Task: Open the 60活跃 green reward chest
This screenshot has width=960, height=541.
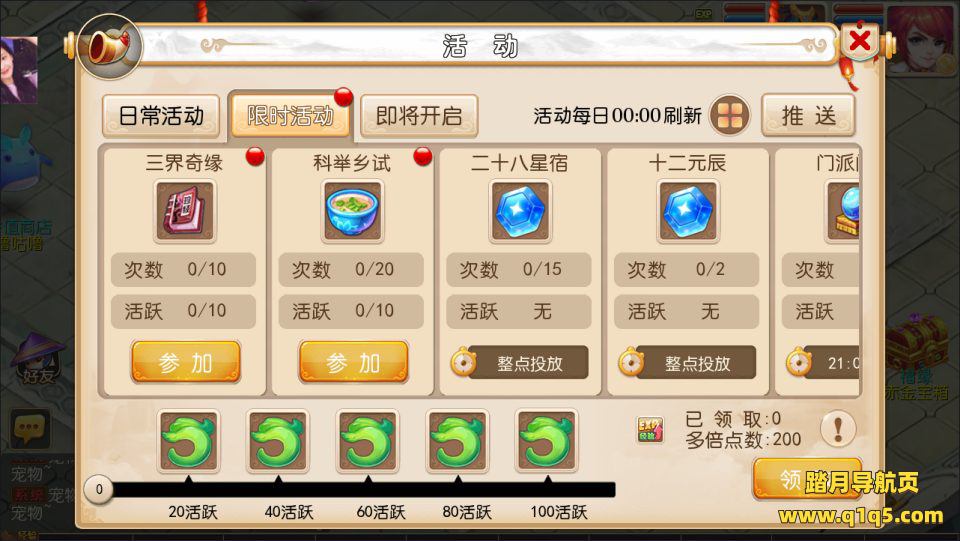Action: [x=367, y=441]
